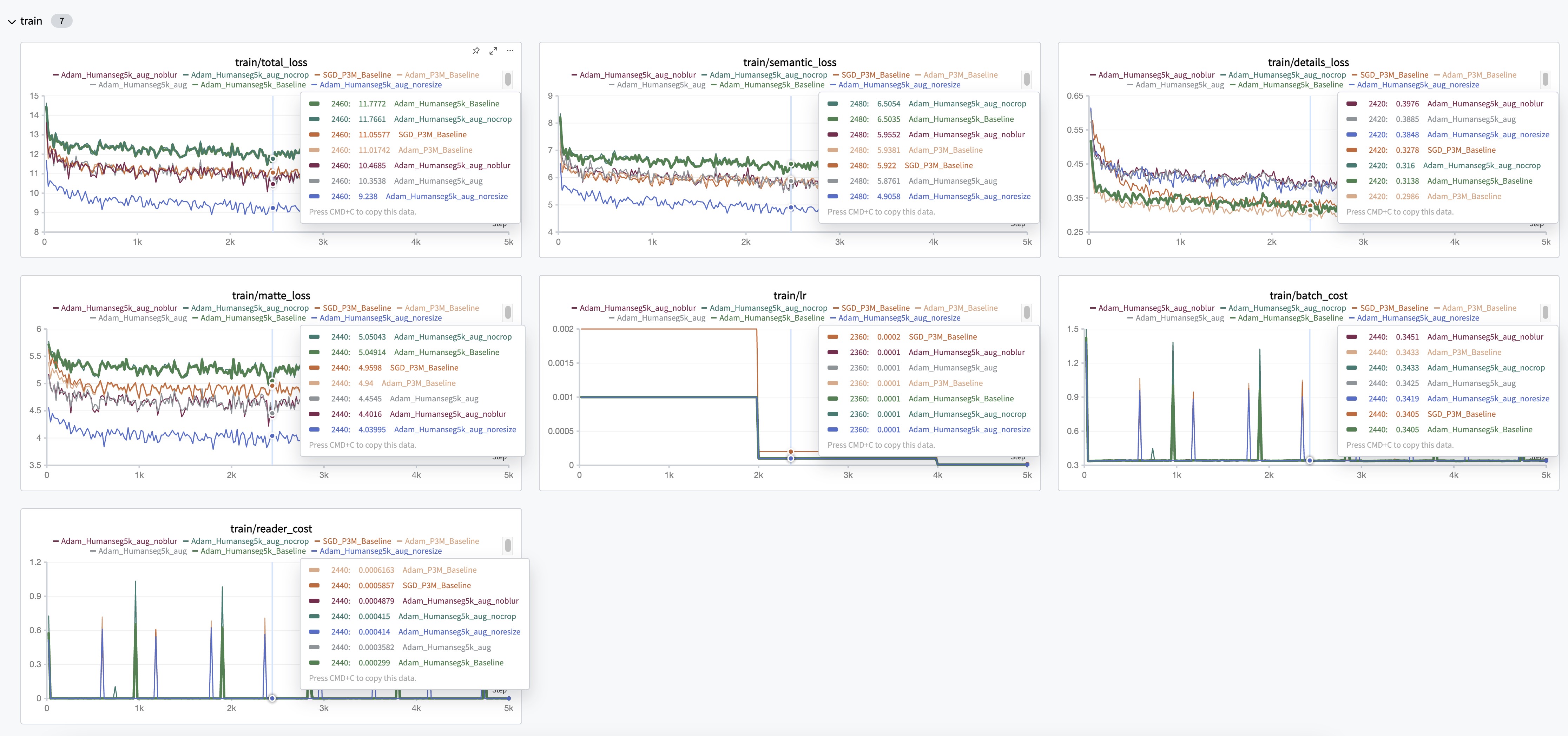Click legend scrollbar in train/matte_loss panel
This screenshot has width=1568, height=736.
pyautogui.click(x=508, y=312)
